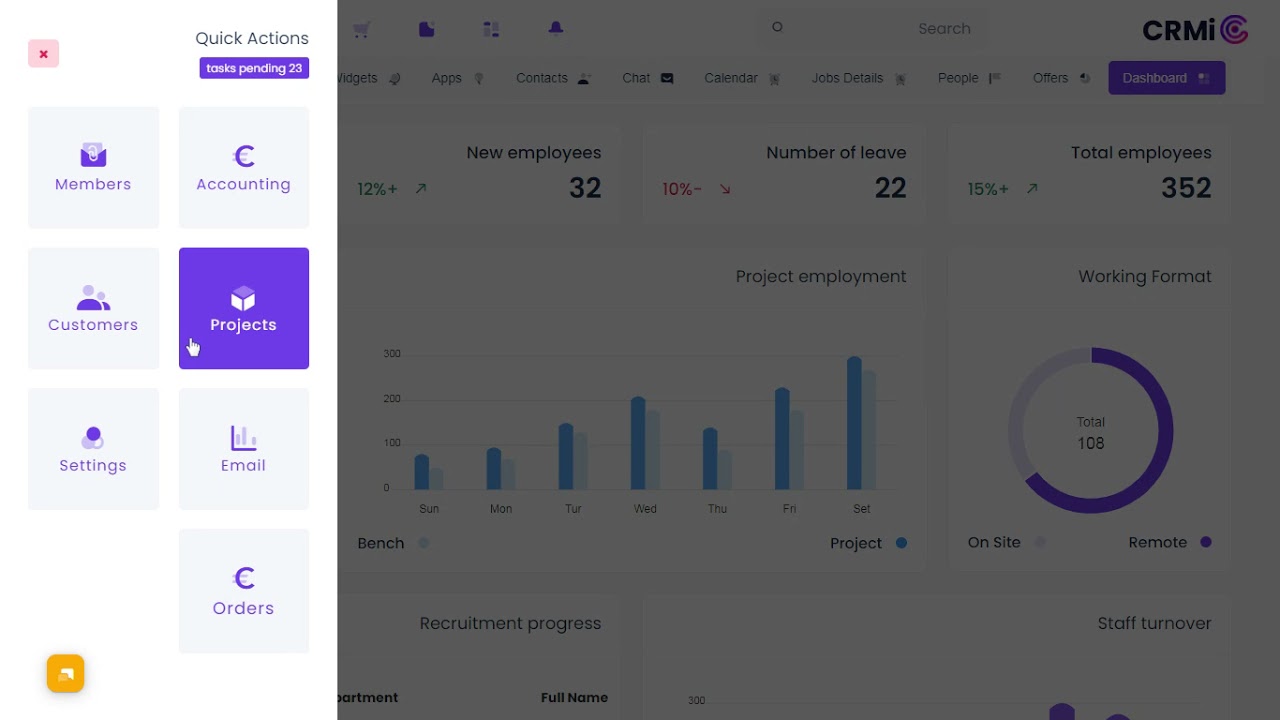Open the Contacts menu item

(554, 78)
